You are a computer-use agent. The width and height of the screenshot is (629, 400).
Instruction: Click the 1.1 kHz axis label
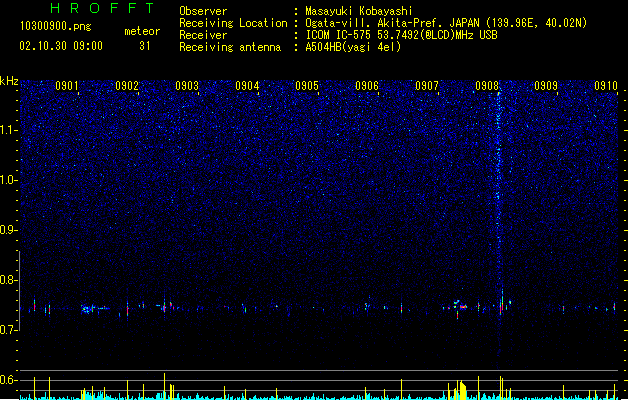(x=8, y=130)
